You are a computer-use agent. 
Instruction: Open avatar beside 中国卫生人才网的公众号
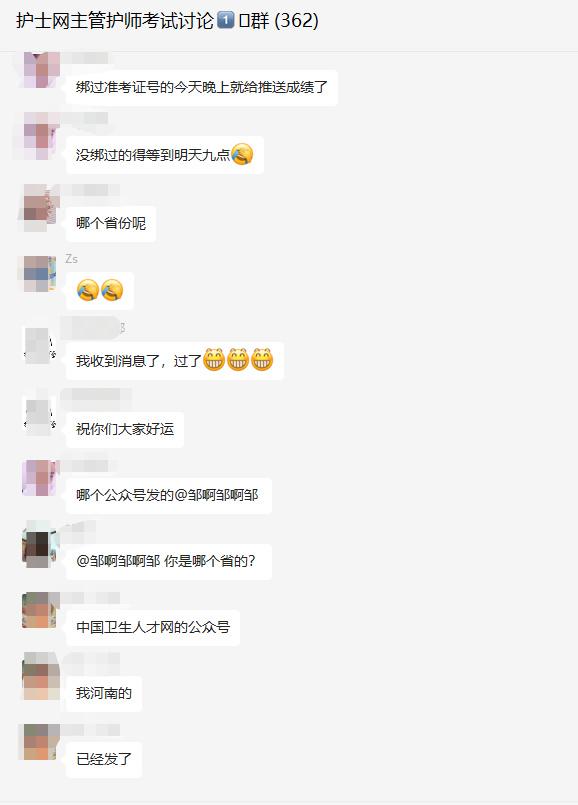click(x=41, y=609)
